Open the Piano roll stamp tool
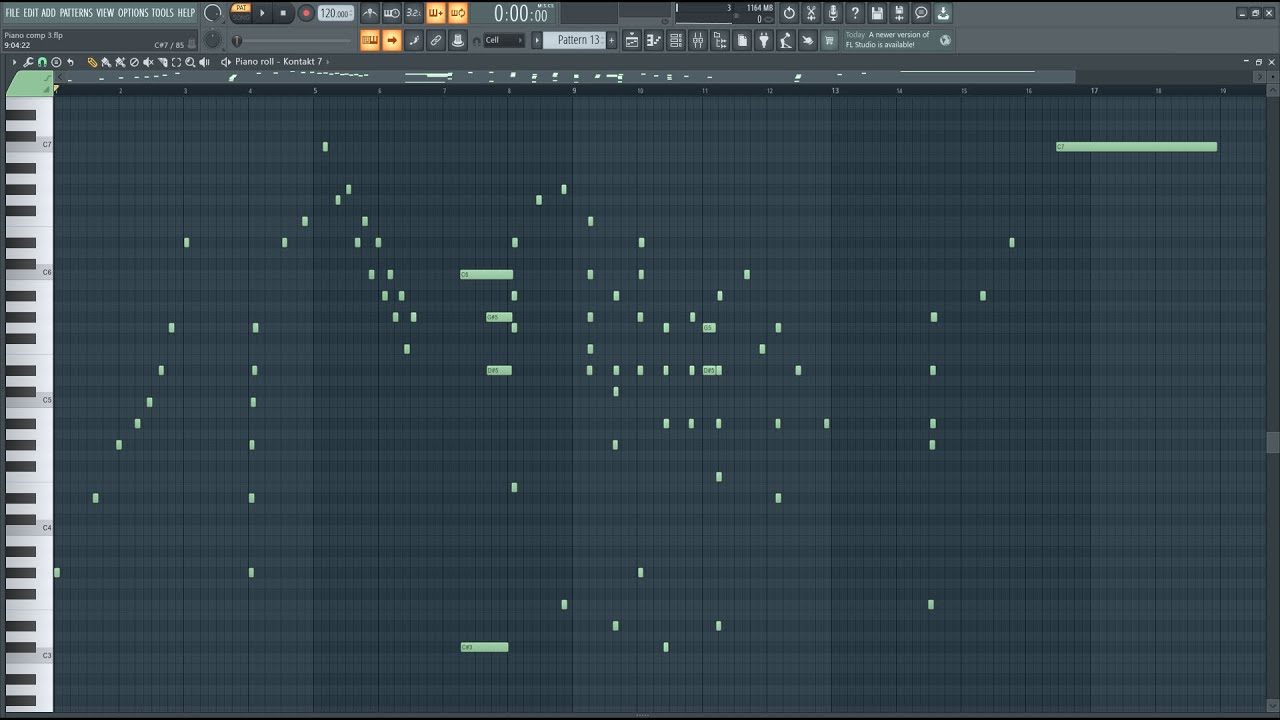The height and width of the screenshot is (720, 1280). [x=56, y=62]
